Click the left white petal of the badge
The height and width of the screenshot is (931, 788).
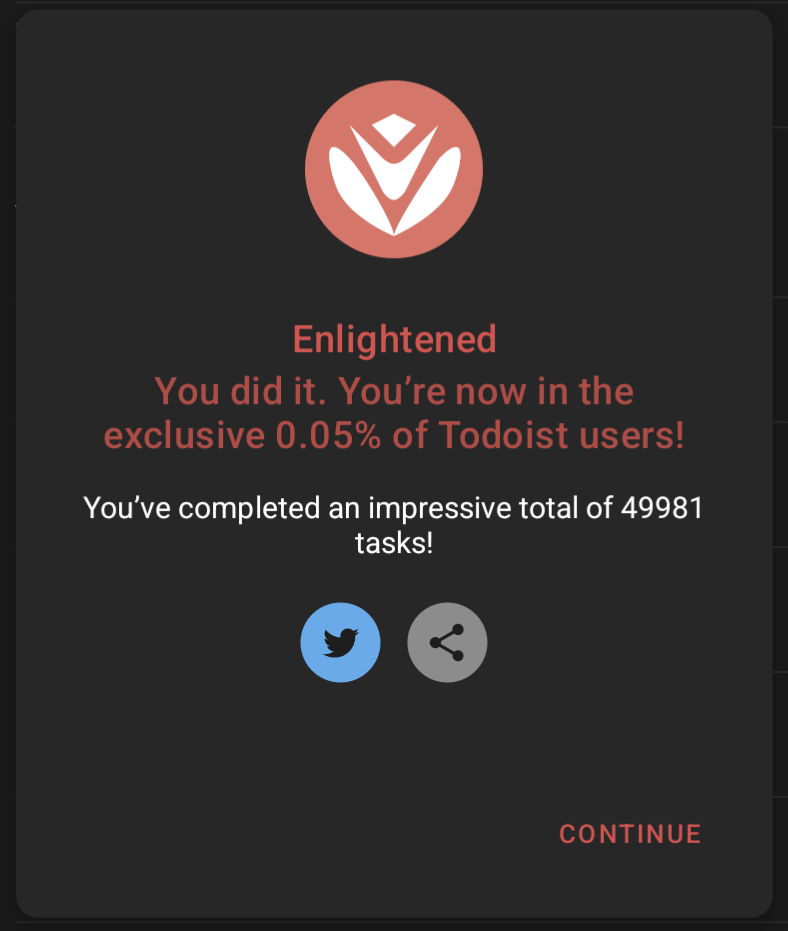click(356, 187)
